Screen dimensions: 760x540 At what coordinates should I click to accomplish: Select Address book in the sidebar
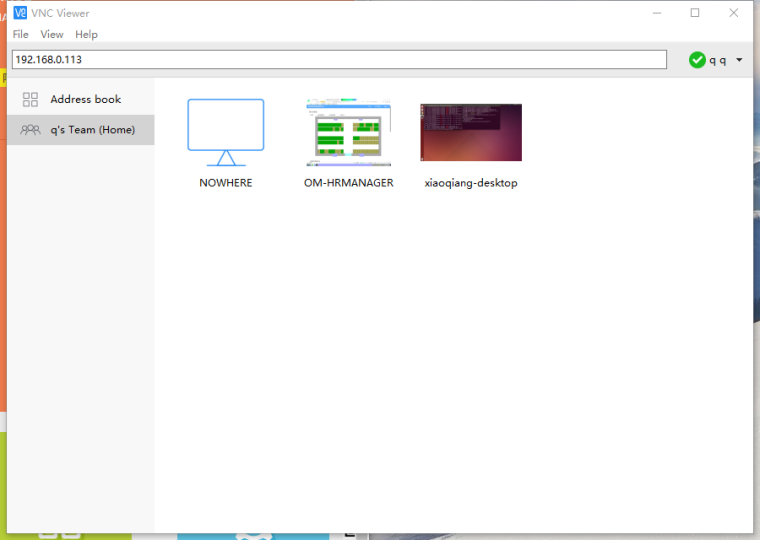click(x=81, y=99)
